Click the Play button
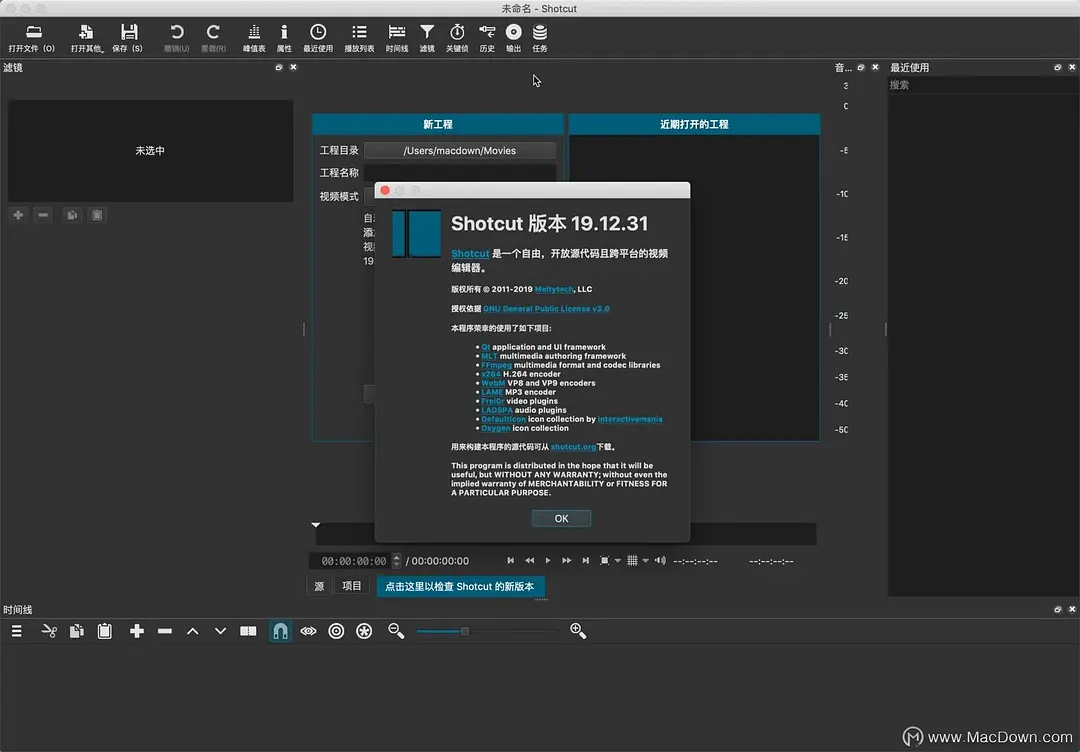The width and height of the screenshot is (1080, 752). [548, 561]
